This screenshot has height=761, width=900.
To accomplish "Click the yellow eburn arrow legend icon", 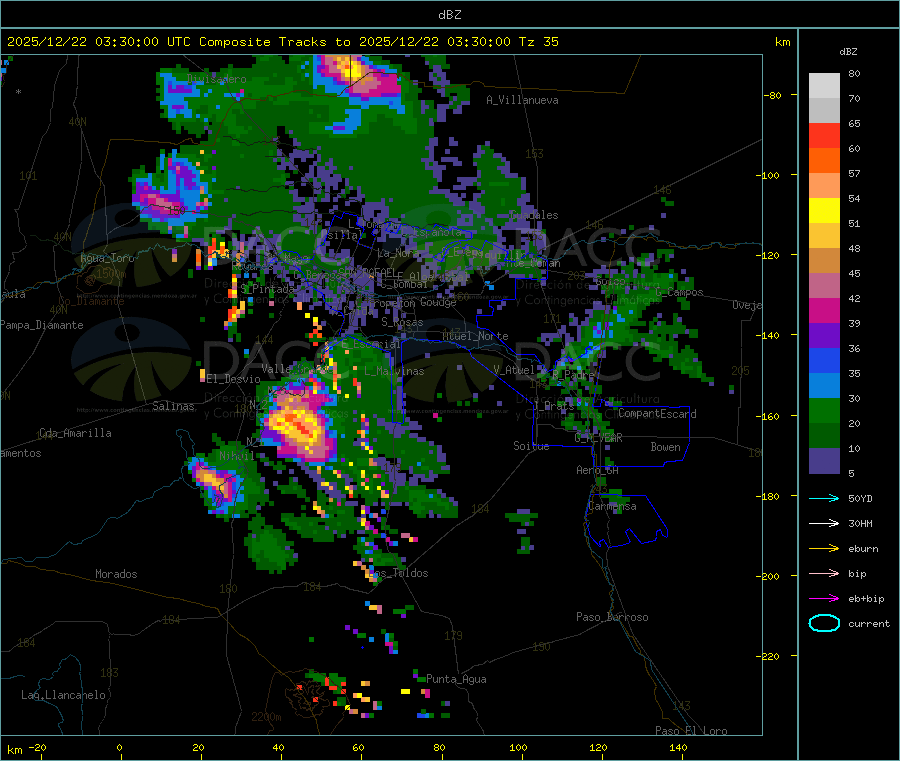I will (824, 549).
